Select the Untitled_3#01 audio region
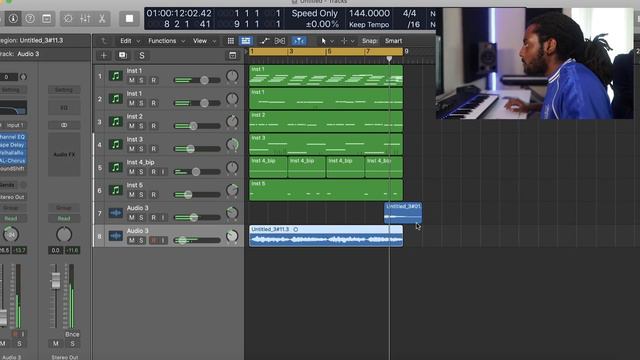This screenshot has height=360, width=640. tap(403, 213)
